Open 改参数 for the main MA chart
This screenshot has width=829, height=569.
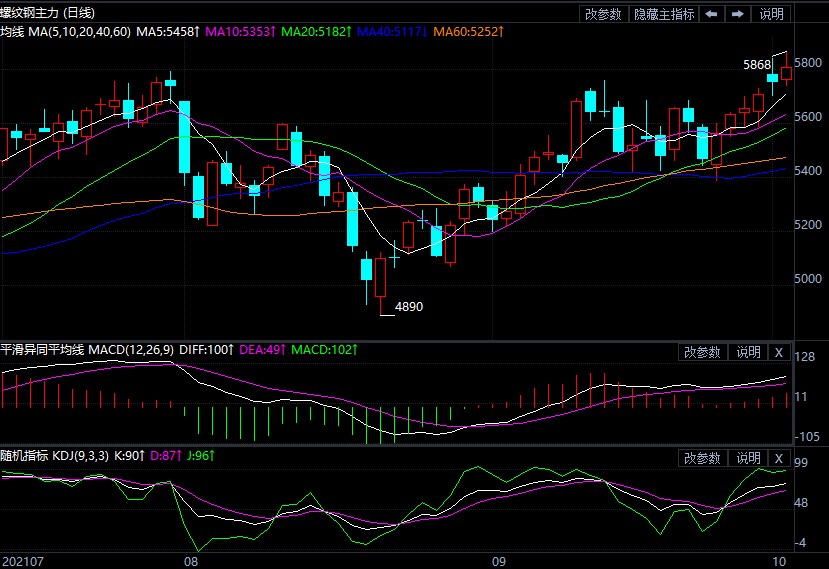(x=604, y=14)
